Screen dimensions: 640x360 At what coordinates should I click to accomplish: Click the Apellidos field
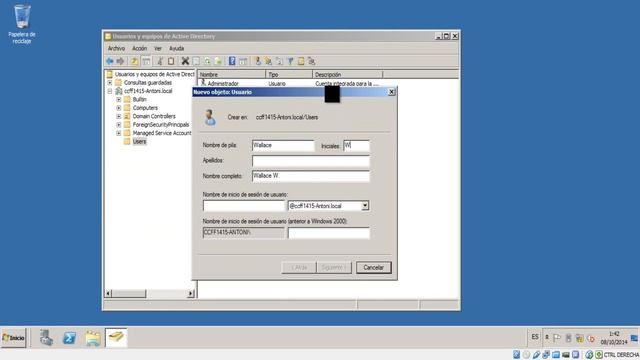(311, 161)
